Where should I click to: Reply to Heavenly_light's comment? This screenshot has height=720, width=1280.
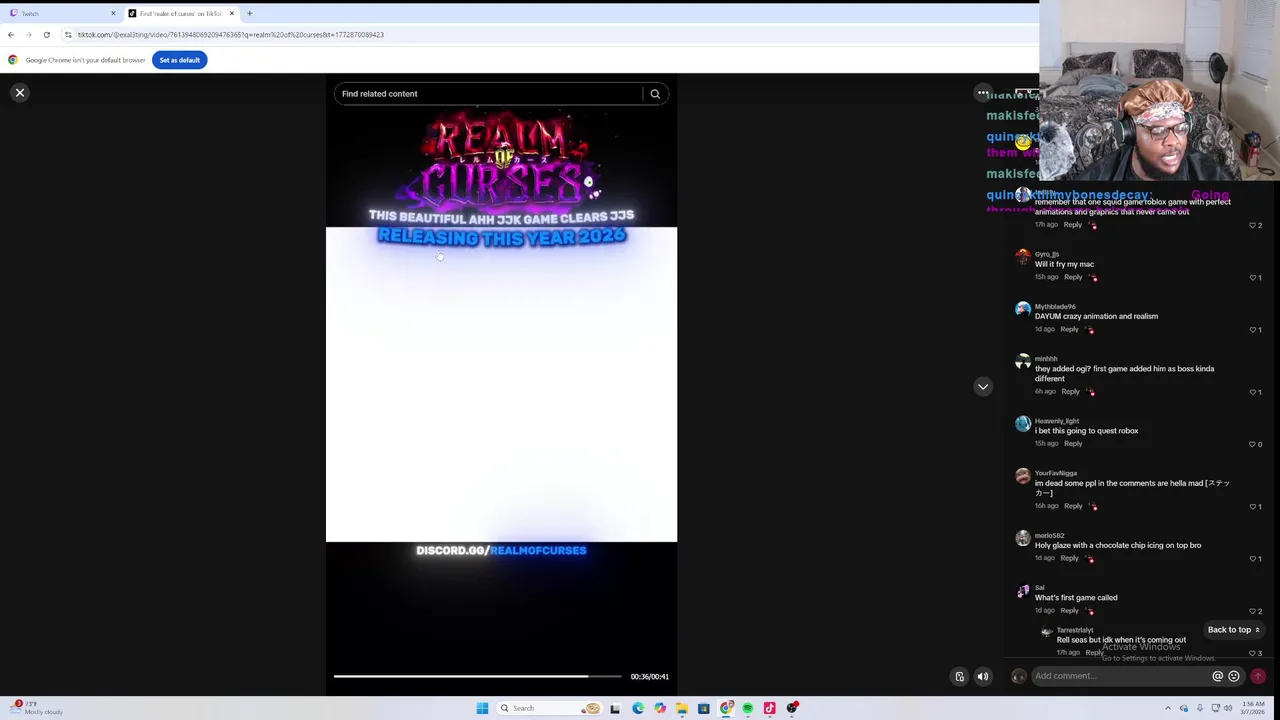tap(1073, 444)
